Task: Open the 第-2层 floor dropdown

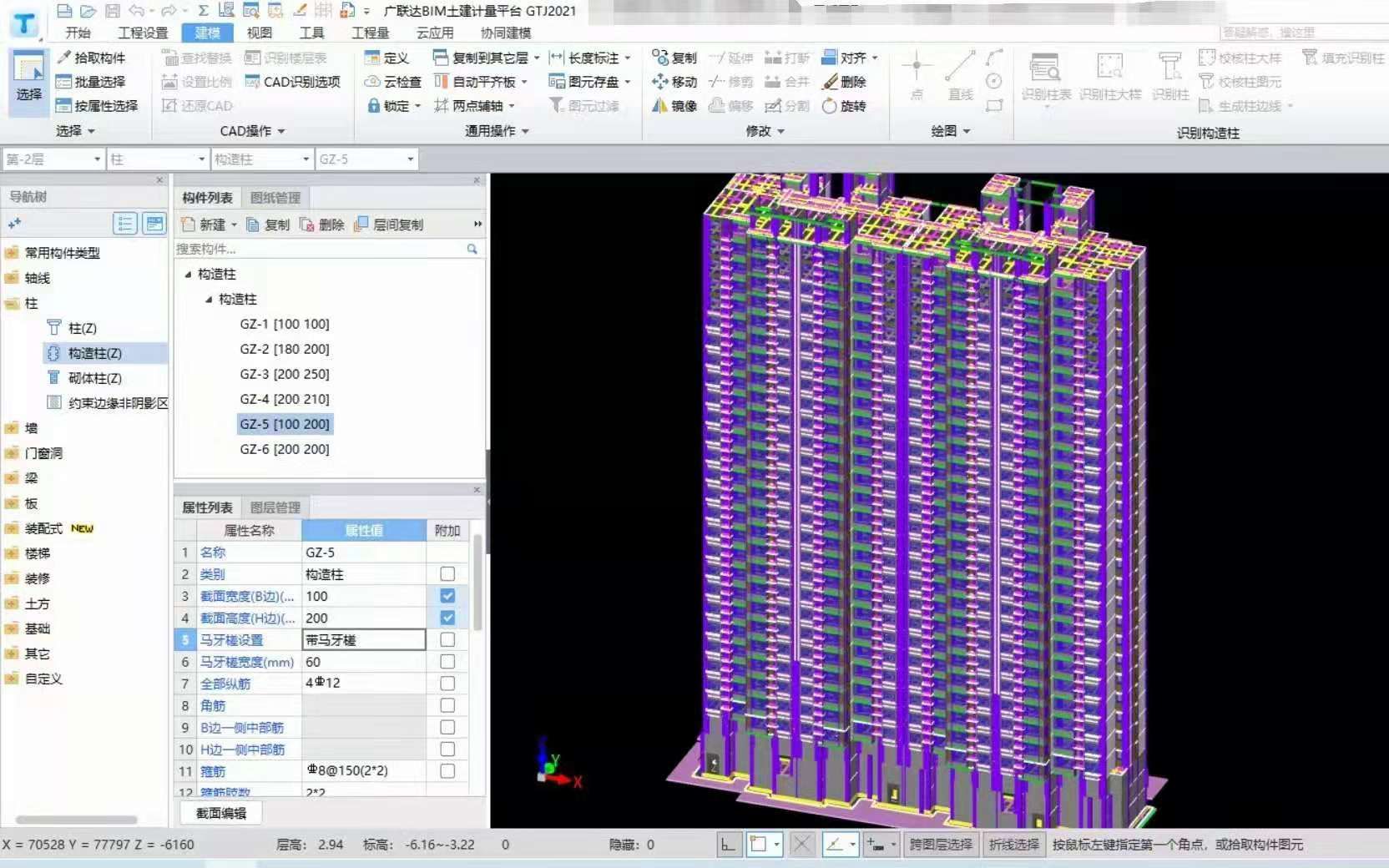Action: pos(97,159)
